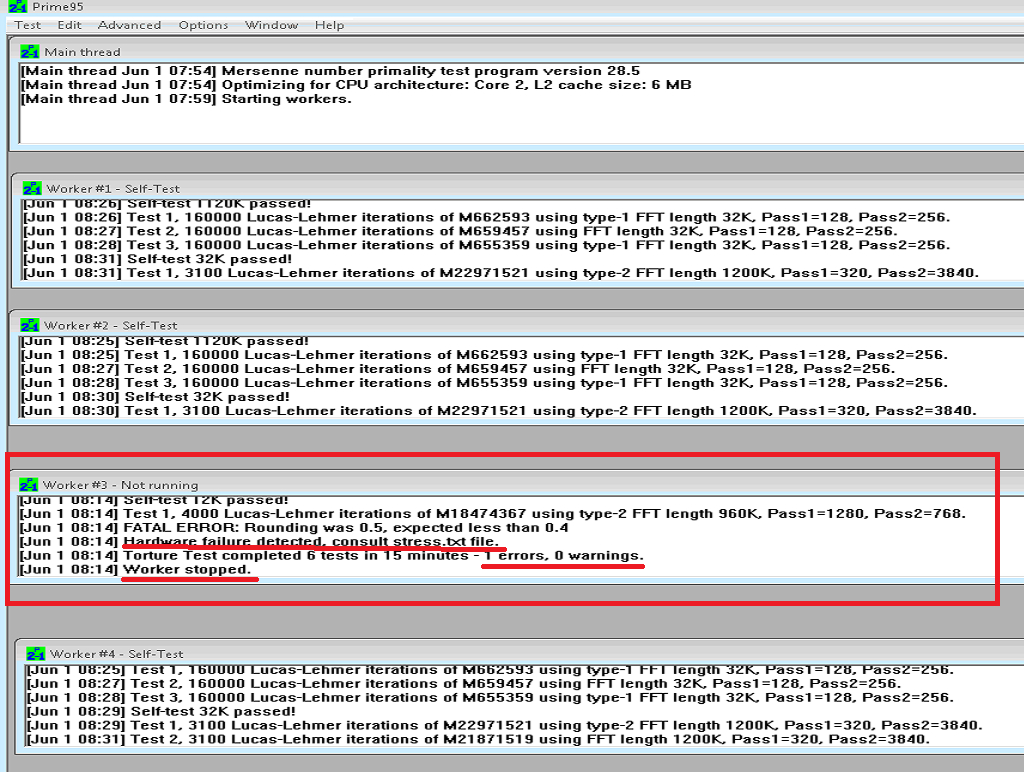Click the 'Optimizing for CPU architecture' line
Image resolution: width=1024 pixels, height=772 pixels.
click(356, 85)
